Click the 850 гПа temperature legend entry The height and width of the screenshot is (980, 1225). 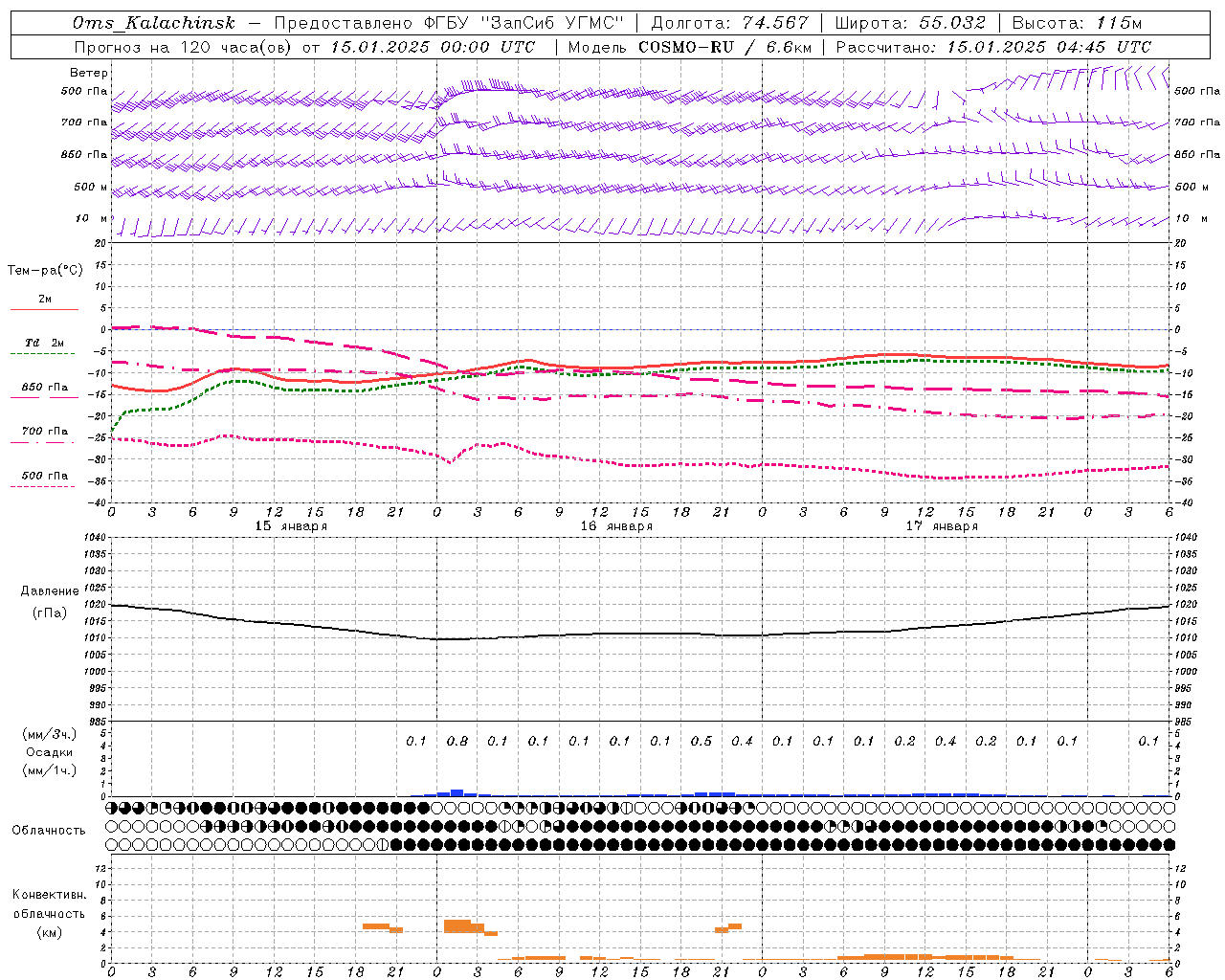tap(45, 388)
